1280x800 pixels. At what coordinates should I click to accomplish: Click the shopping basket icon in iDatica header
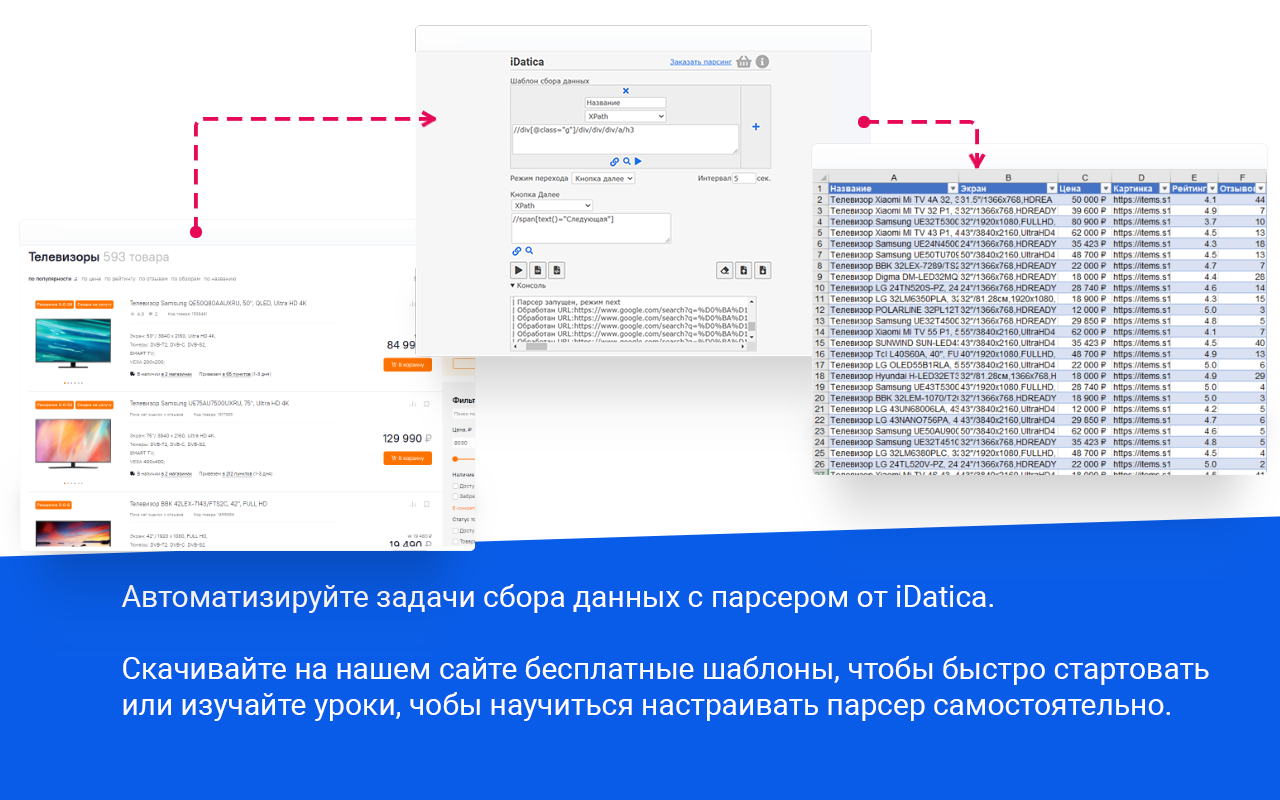pyautogui.click(x=743, y=62)
